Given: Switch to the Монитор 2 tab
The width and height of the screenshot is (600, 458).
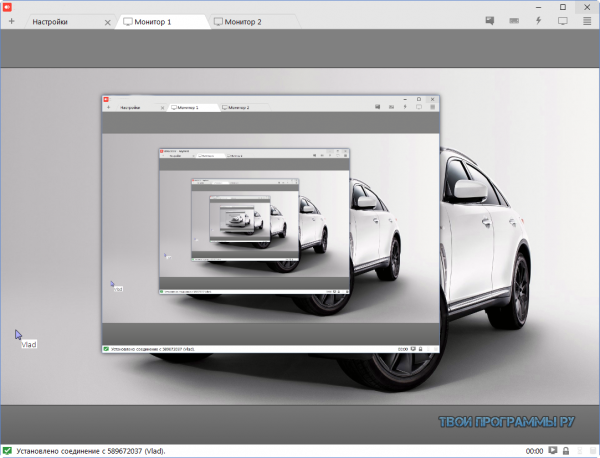Looking at the screenshot, I should pyautogui.click(x=245, y=21).
